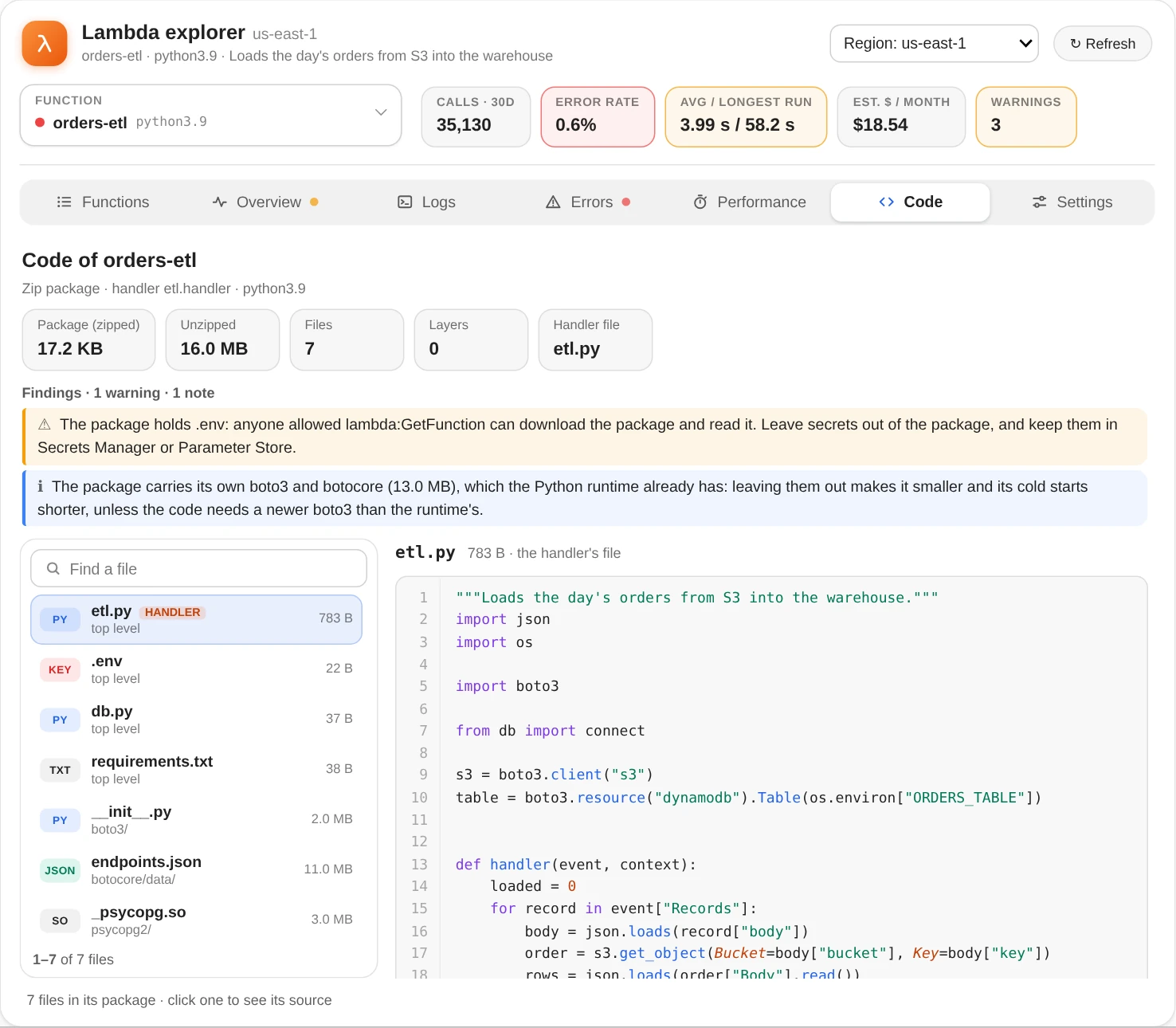
Task: Click the Functions list icon in tabs
Action: [x=65, y=202]
